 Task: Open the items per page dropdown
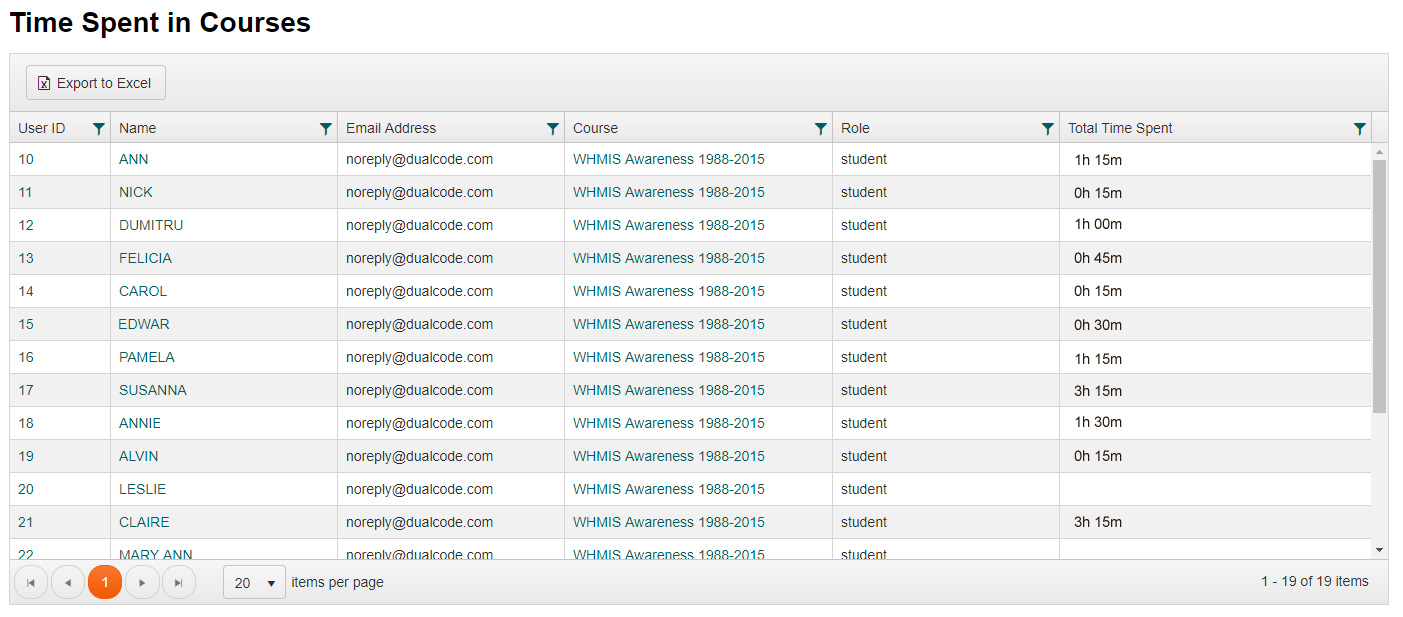[254, 582]
